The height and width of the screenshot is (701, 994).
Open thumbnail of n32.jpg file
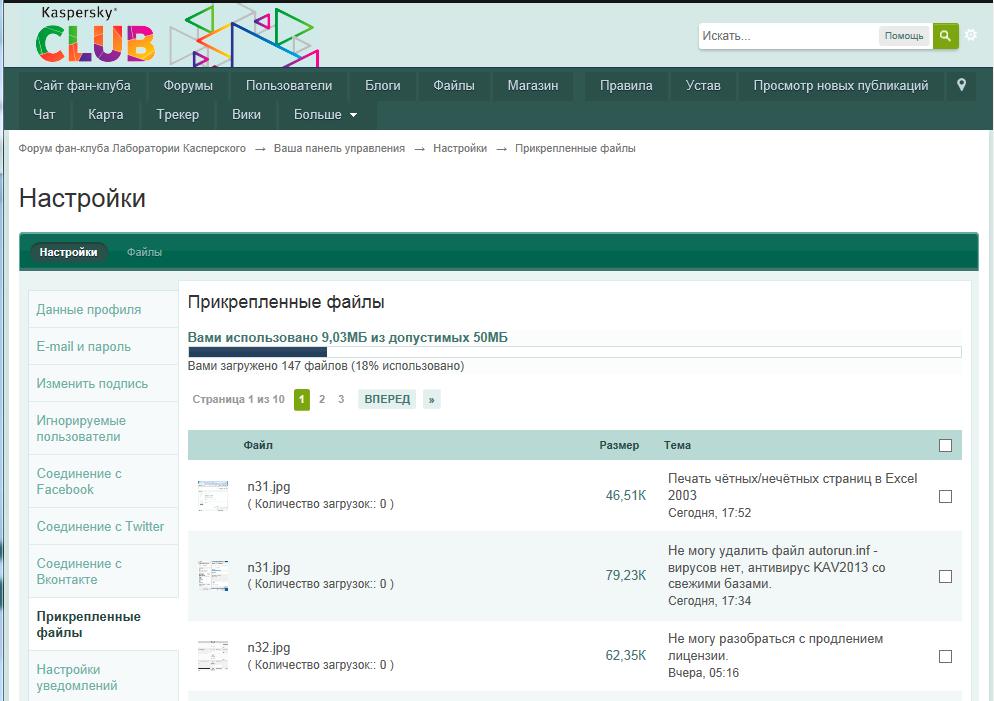tap(212, 656)
